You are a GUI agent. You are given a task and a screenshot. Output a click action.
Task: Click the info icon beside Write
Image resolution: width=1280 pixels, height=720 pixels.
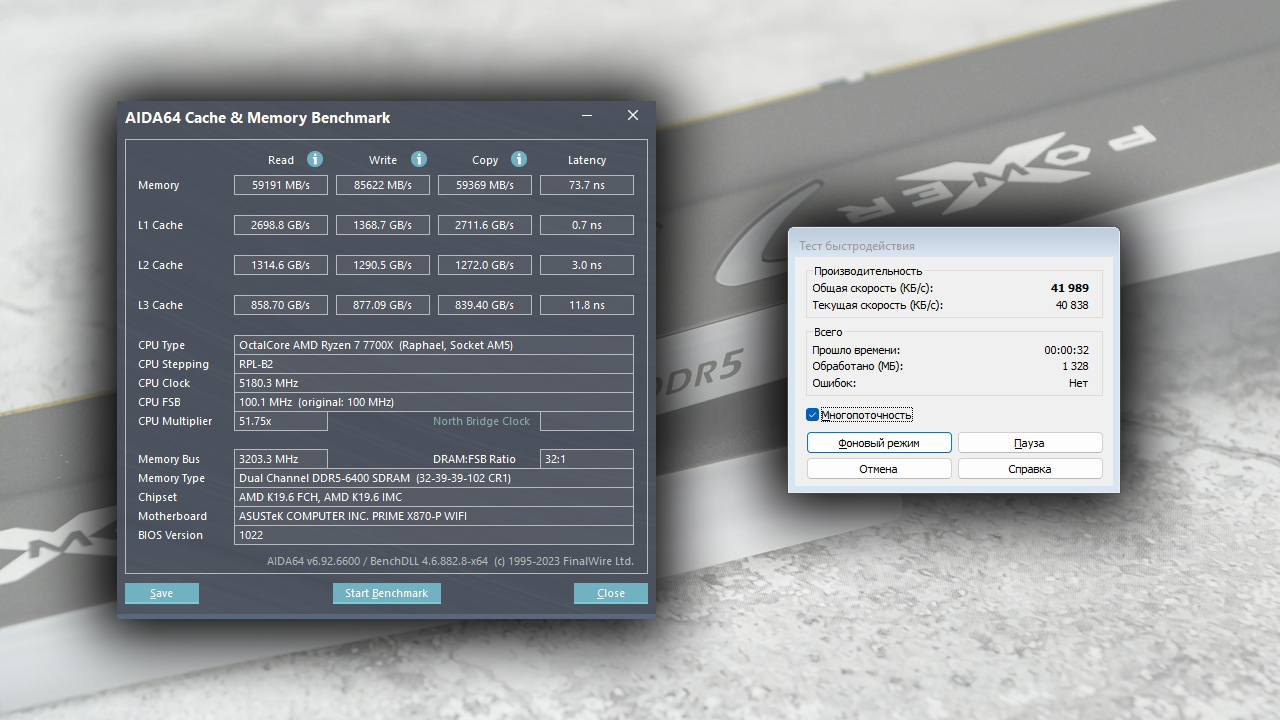[x=419, y=159]
